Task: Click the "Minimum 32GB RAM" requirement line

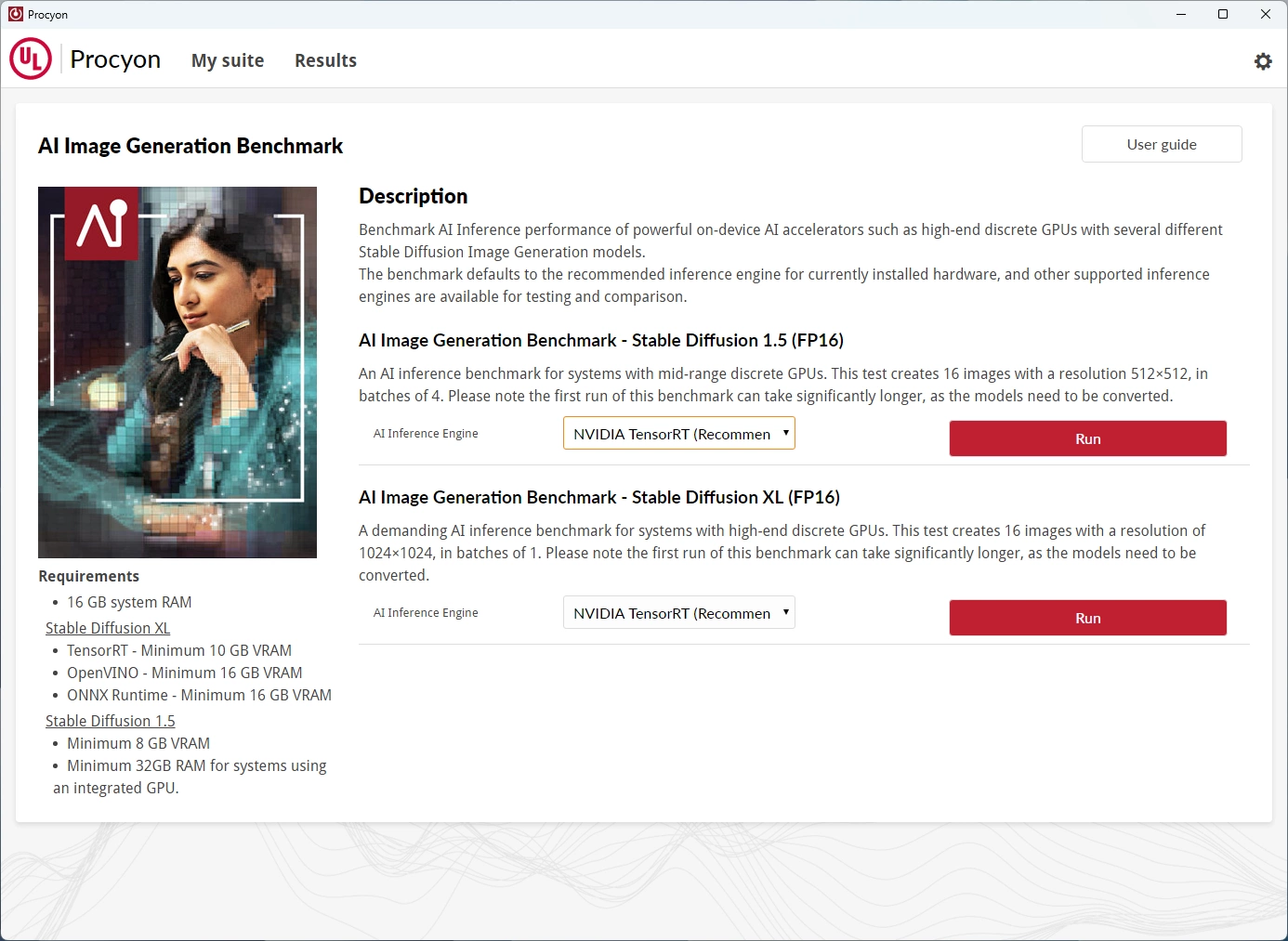Action: (x=191, y=777)
